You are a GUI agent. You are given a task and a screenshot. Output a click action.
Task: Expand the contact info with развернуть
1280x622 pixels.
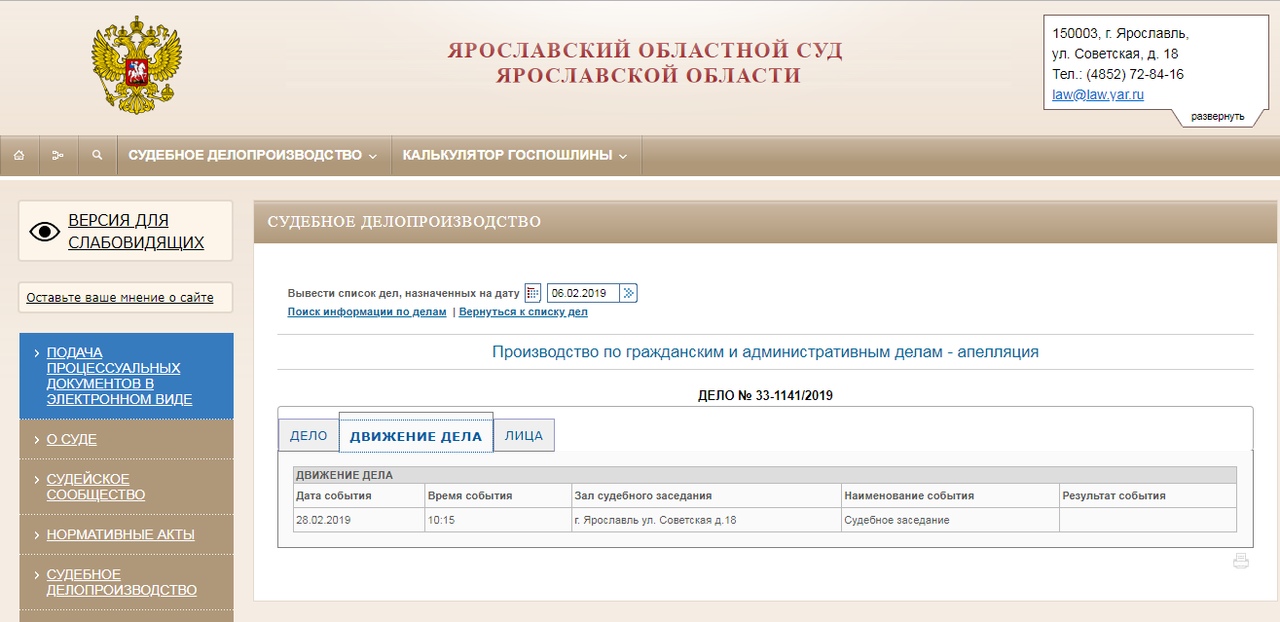[x=1217, y=117]
